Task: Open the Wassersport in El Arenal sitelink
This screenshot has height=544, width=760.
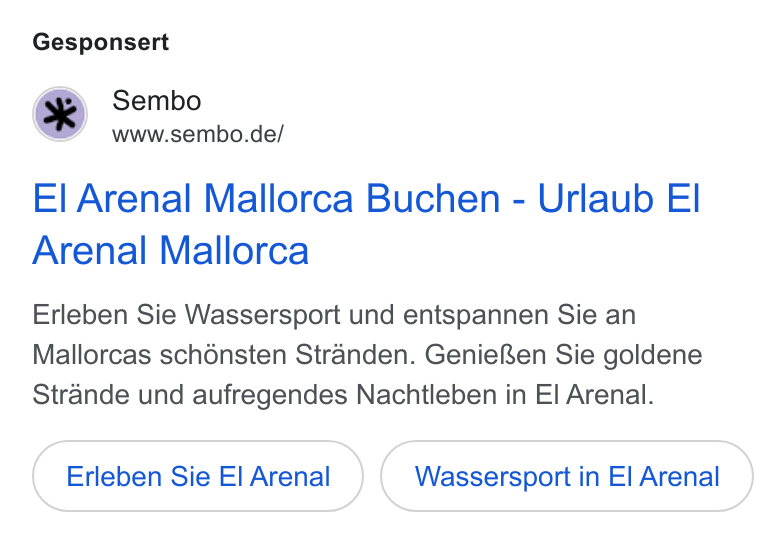Action: tap(567, 476)
